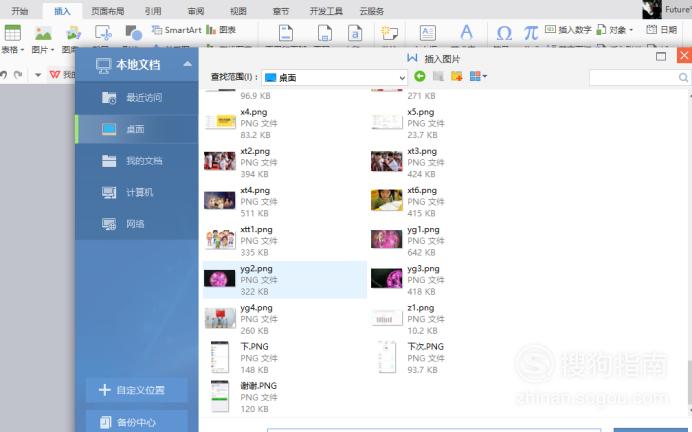Switch to the 审阅 tab
Screen dimensions: 692x432
click(x=196, y=11)
